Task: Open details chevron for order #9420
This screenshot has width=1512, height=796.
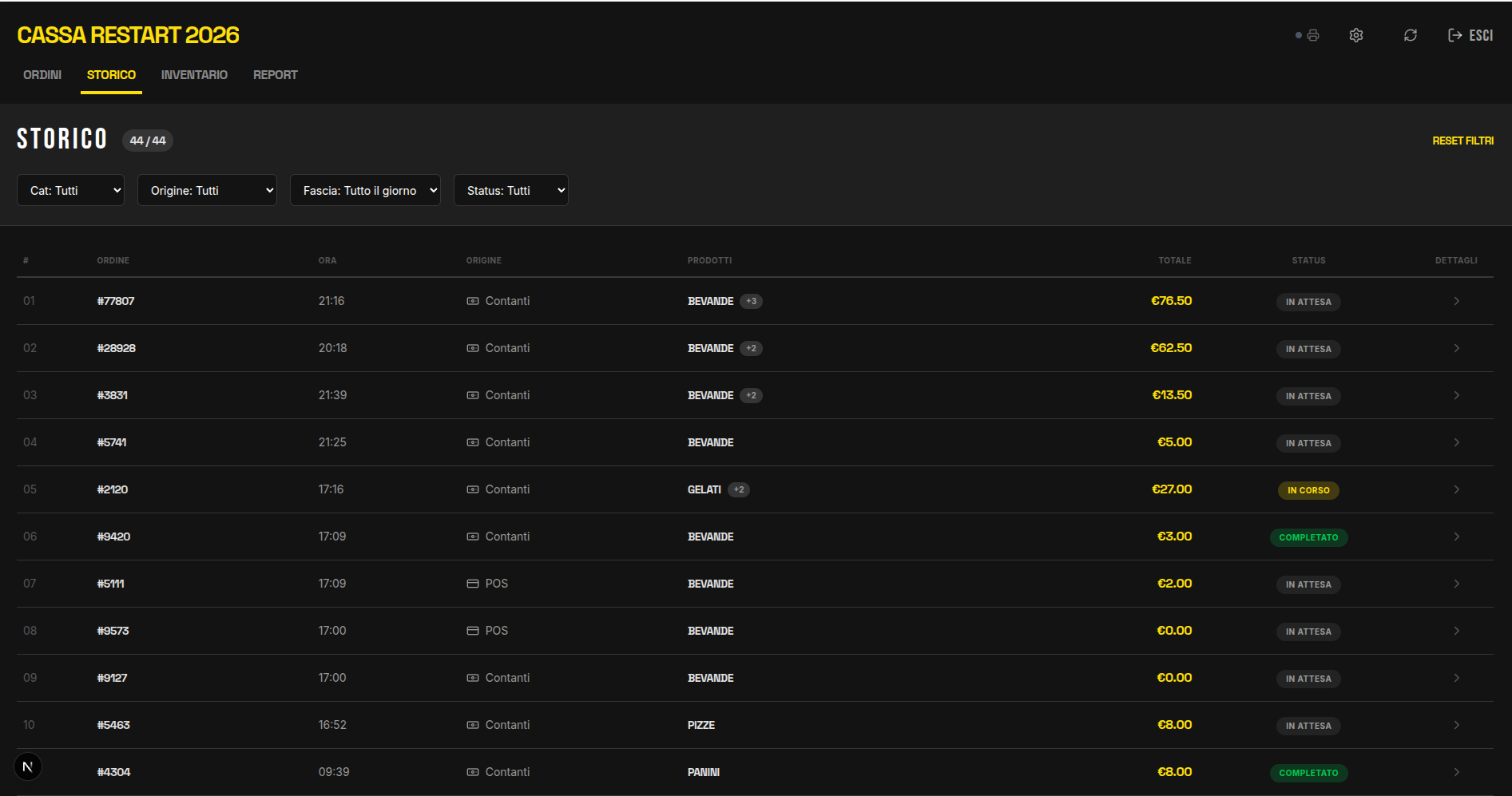Action: click(x=1456, y=537)
